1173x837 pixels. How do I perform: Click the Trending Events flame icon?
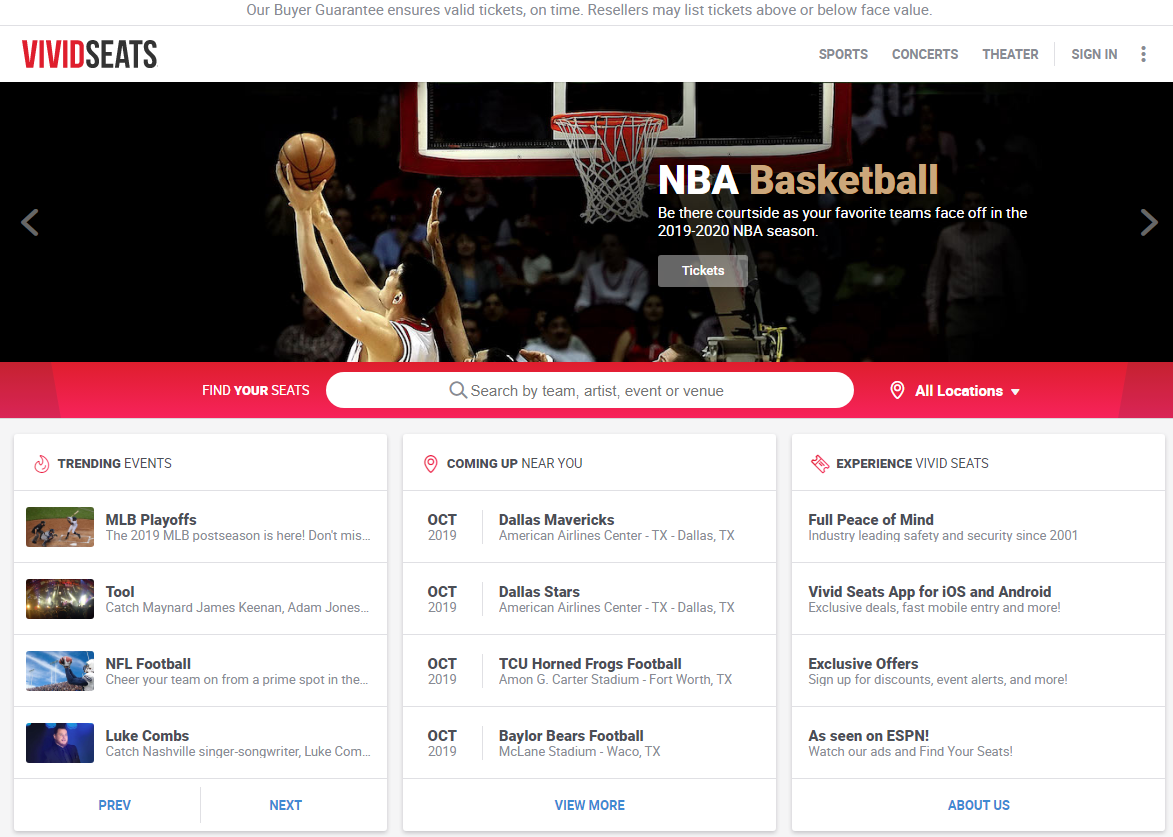pyautogui.click(x=42, y=464)
